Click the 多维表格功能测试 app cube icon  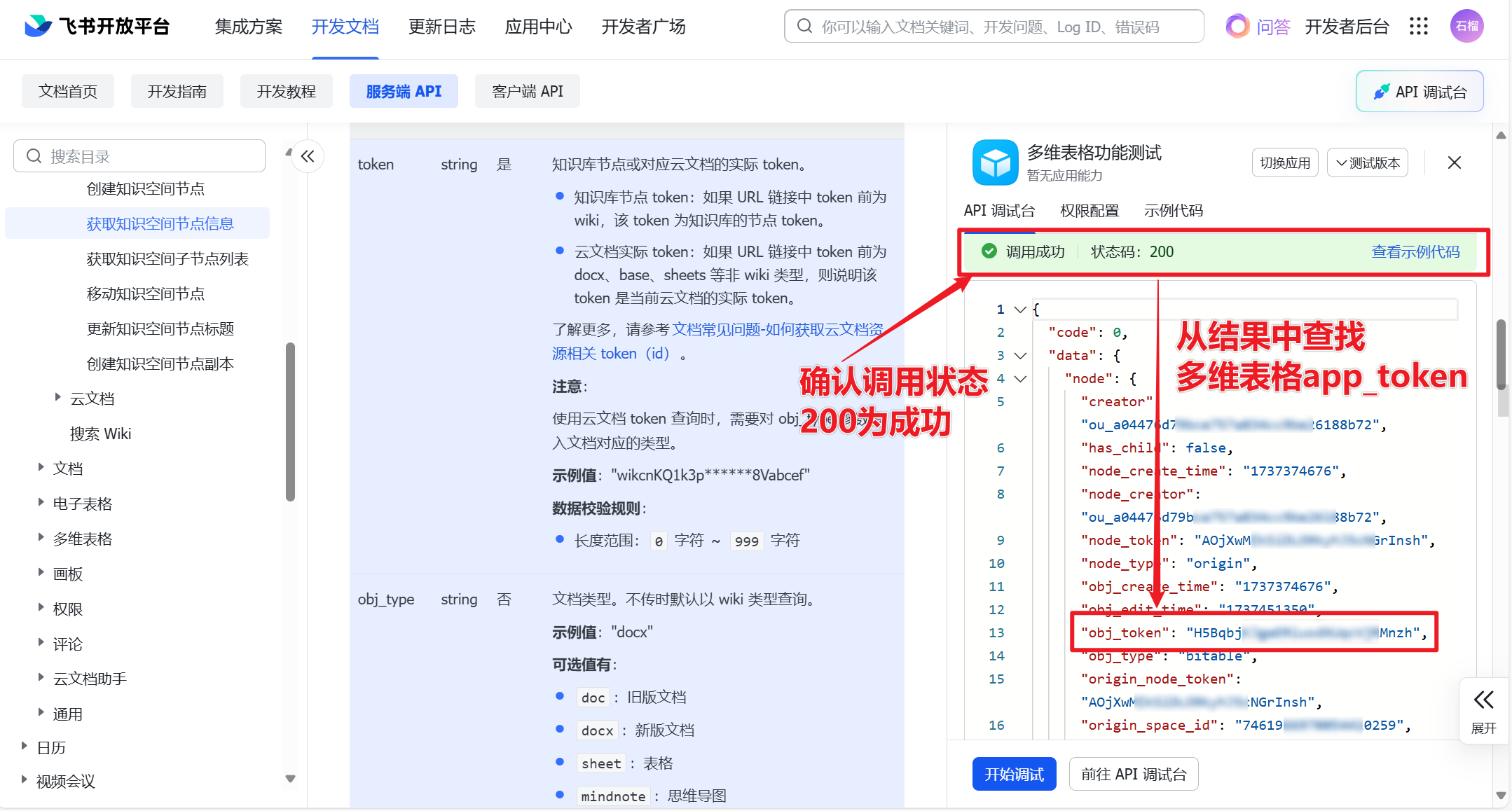(995, 162)
